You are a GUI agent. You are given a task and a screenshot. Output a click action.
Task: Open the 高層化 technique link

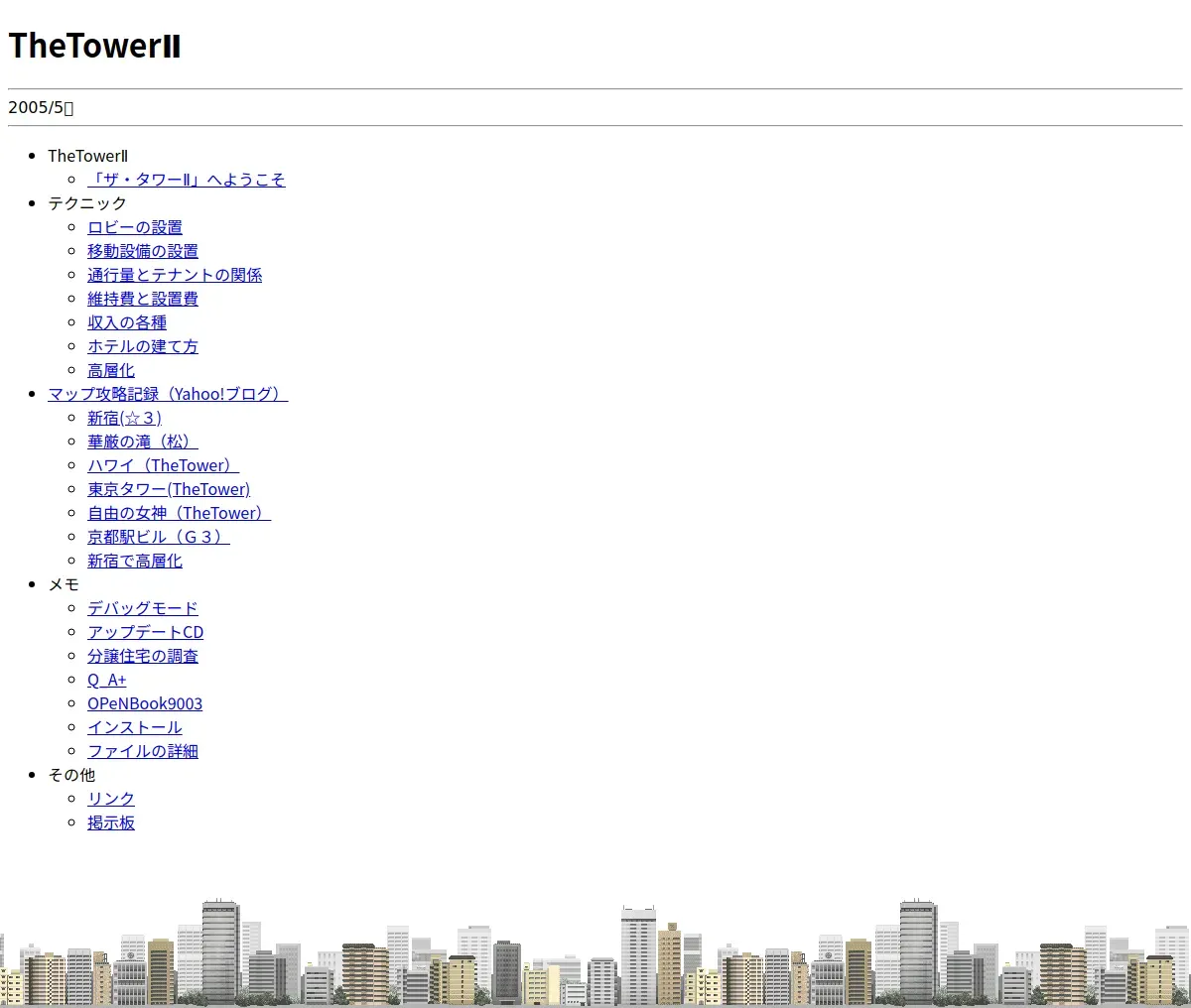111,370
